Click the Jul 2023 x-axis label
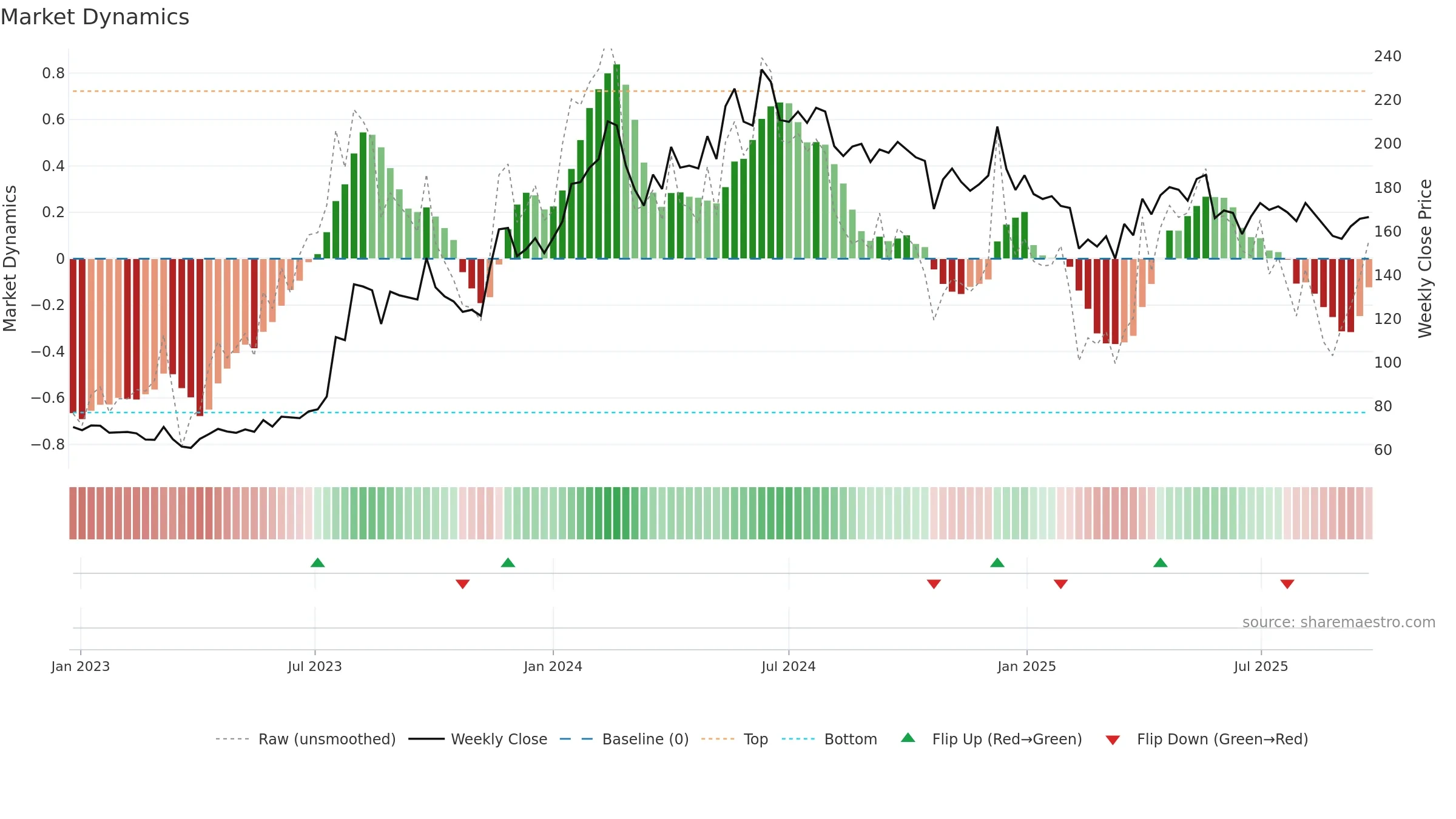1456x819 pixels. click(315, 666)
